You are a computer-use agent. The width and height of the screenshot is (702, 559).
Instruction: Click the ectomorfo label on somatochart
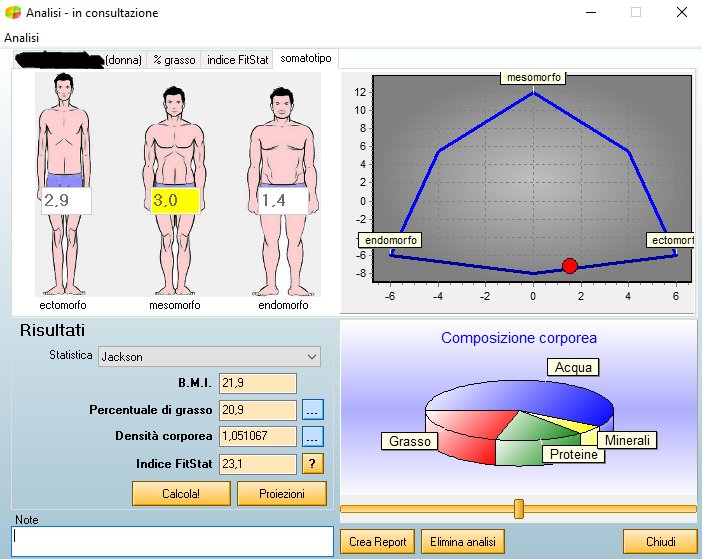pos(671,240)
